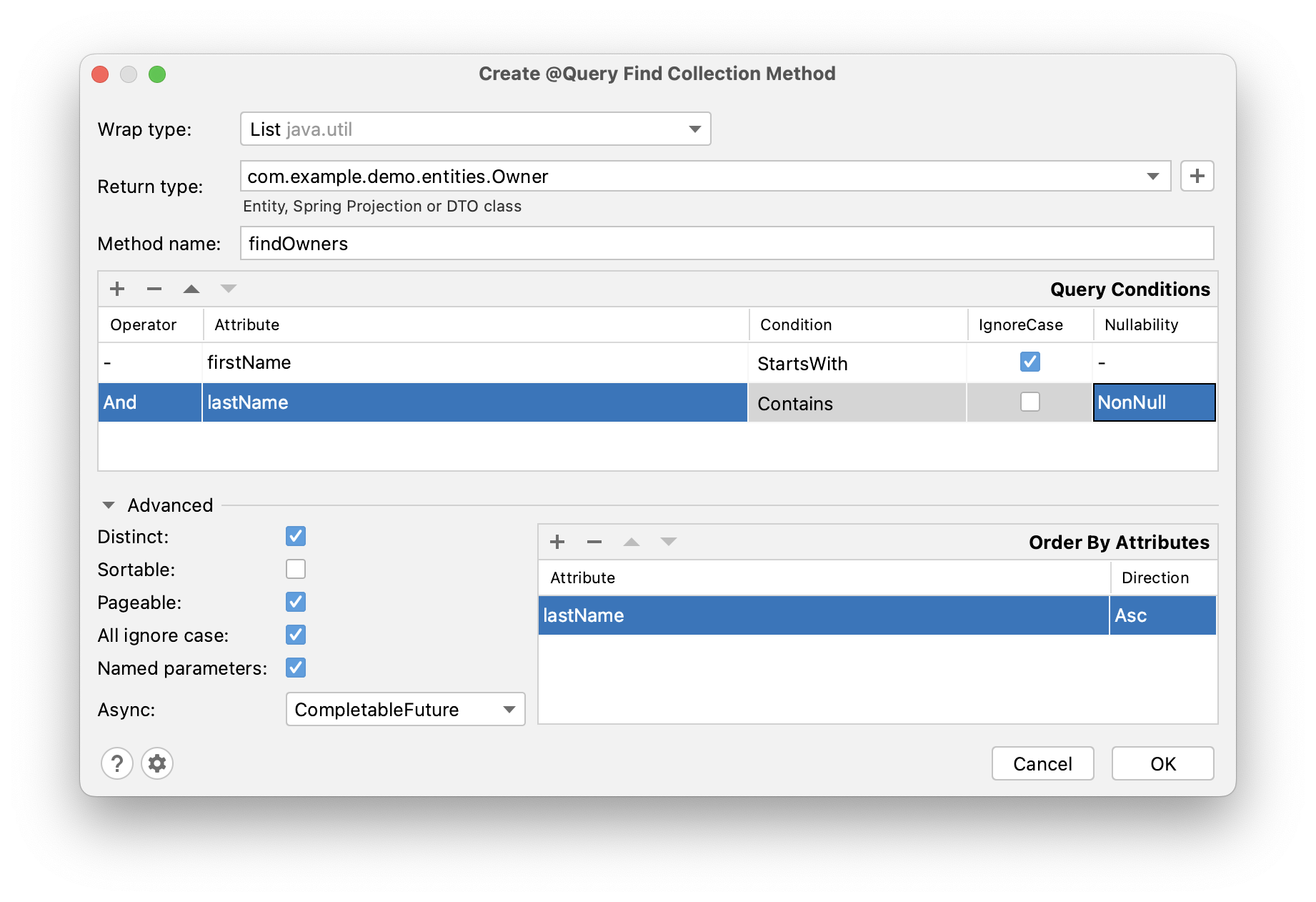Screen dimensions: 1316x902
Task: Enable IgnoreCase for the lastName condition
Action: point(1029,402)
